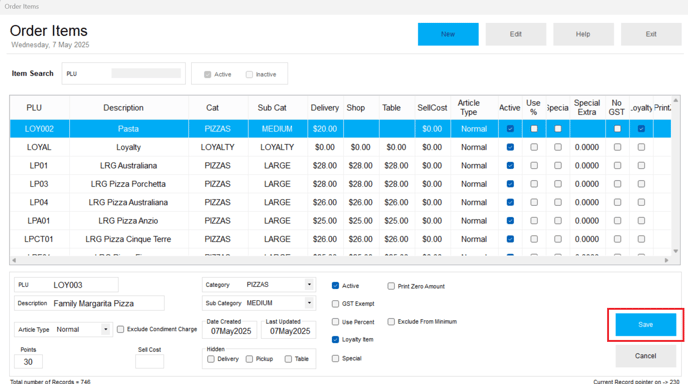Click the Help button
Viewport: 688px width, 384px height.
pyautogui.click(x=583, y=34)
